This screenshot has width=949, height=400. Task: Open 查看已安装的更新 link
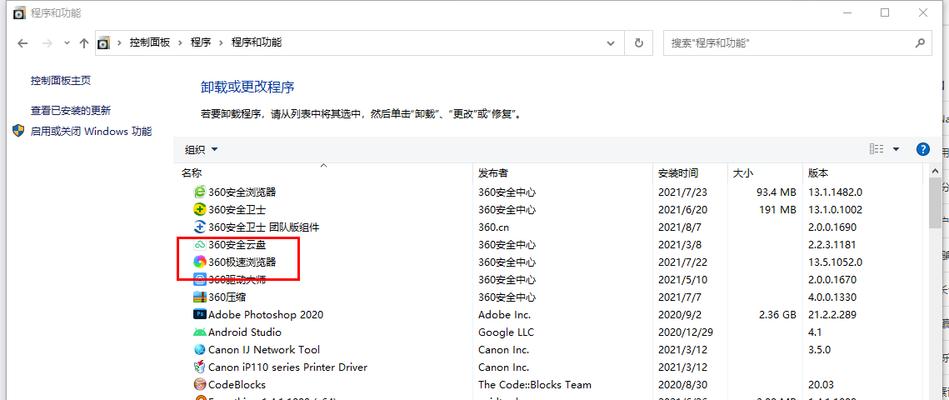[71, 110]
